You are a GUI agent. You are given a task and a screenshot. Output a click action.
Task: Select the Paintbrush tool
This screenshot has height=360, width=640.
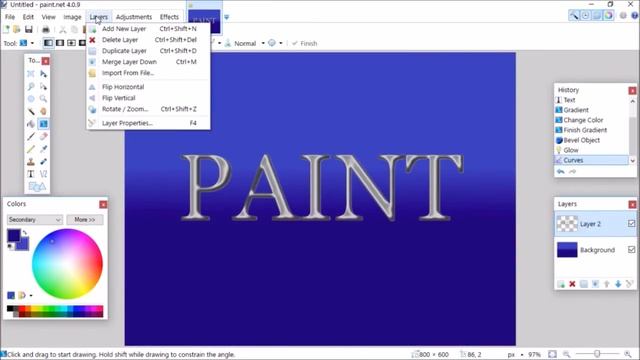point(31,136)
